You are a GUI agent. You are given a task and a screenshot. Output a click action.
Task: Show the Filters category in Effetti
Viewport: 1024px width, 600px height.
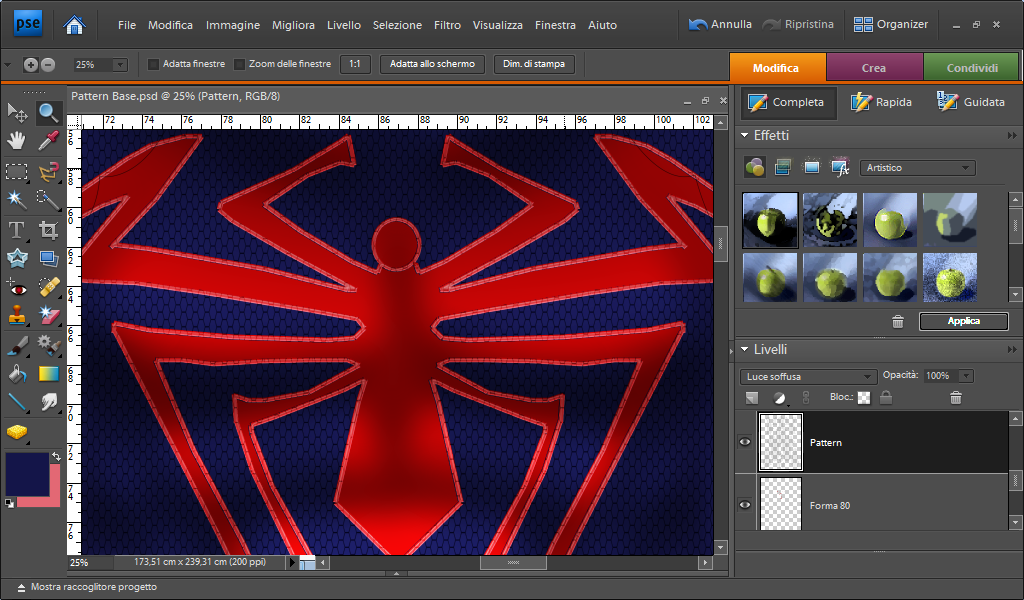754,168
